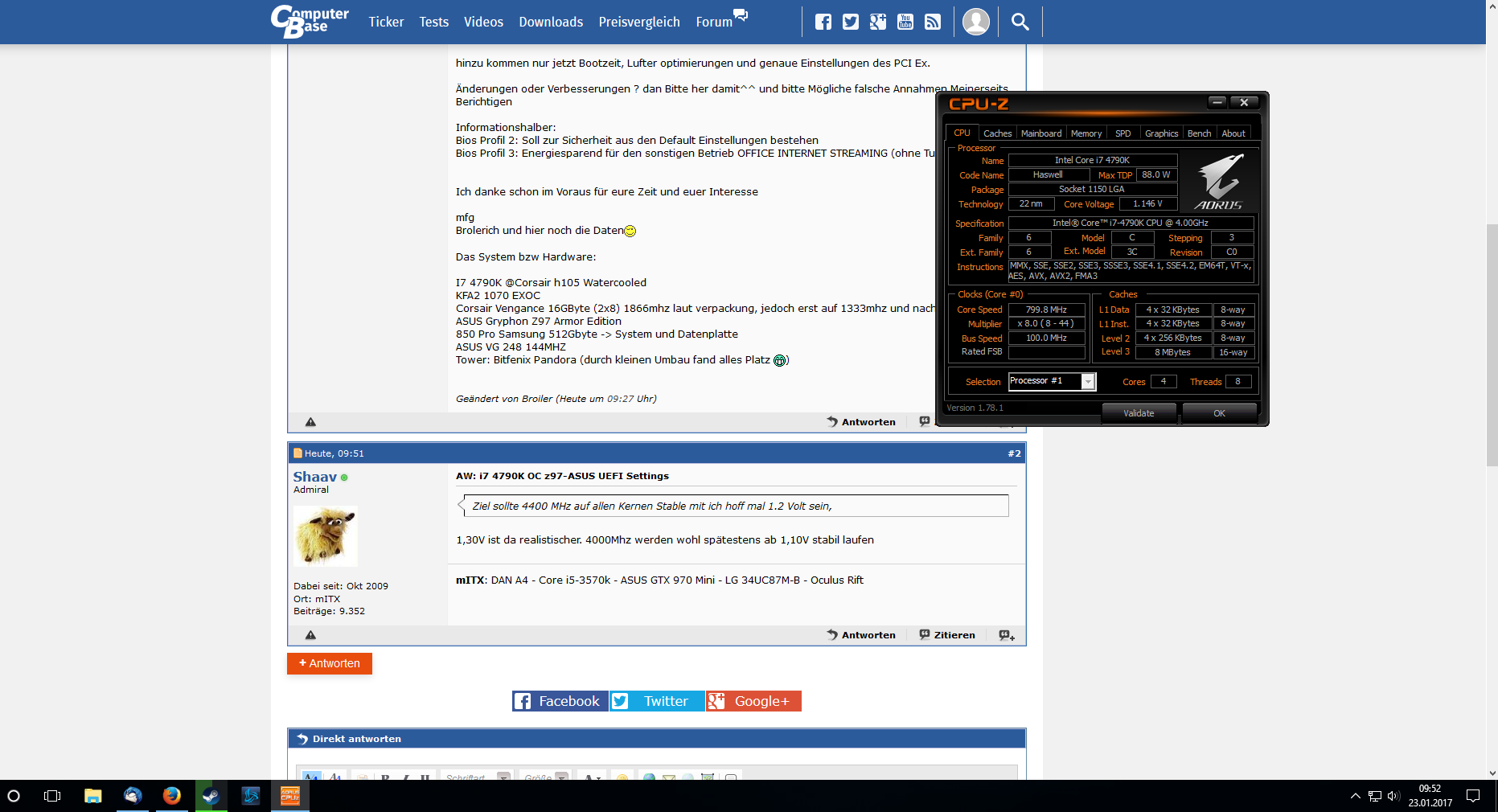The width and height of the screenshot is (1498, 812).
Task: Click Validate button in CPU-Z
Action: coord(1139,413)
